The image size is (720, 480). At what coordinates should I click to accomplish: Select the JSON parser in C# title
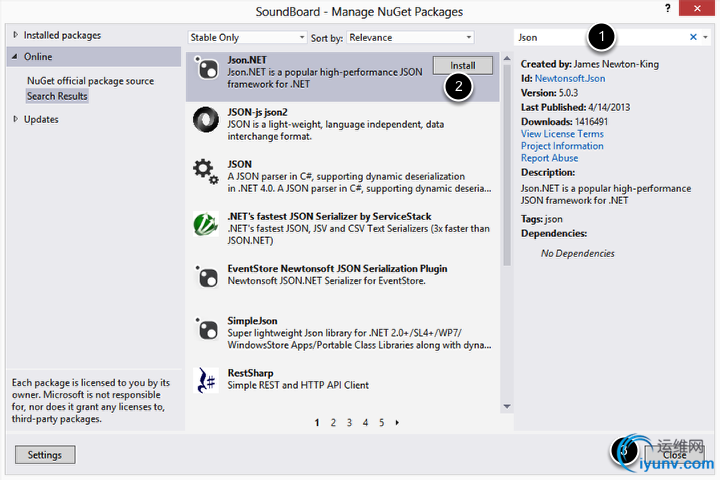[x=240, y=164]
